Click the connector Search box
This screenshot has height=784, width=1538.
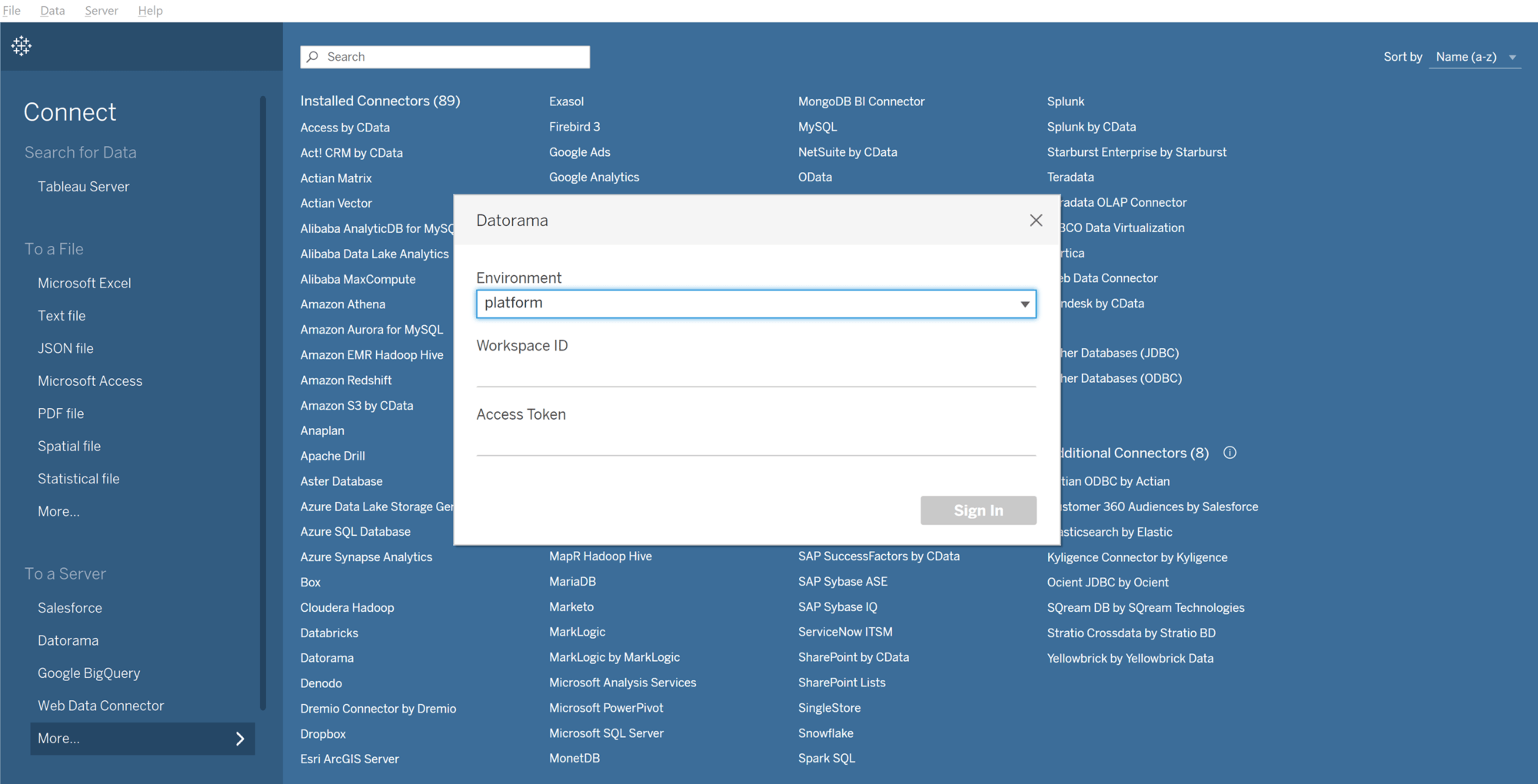coord(445,57)
